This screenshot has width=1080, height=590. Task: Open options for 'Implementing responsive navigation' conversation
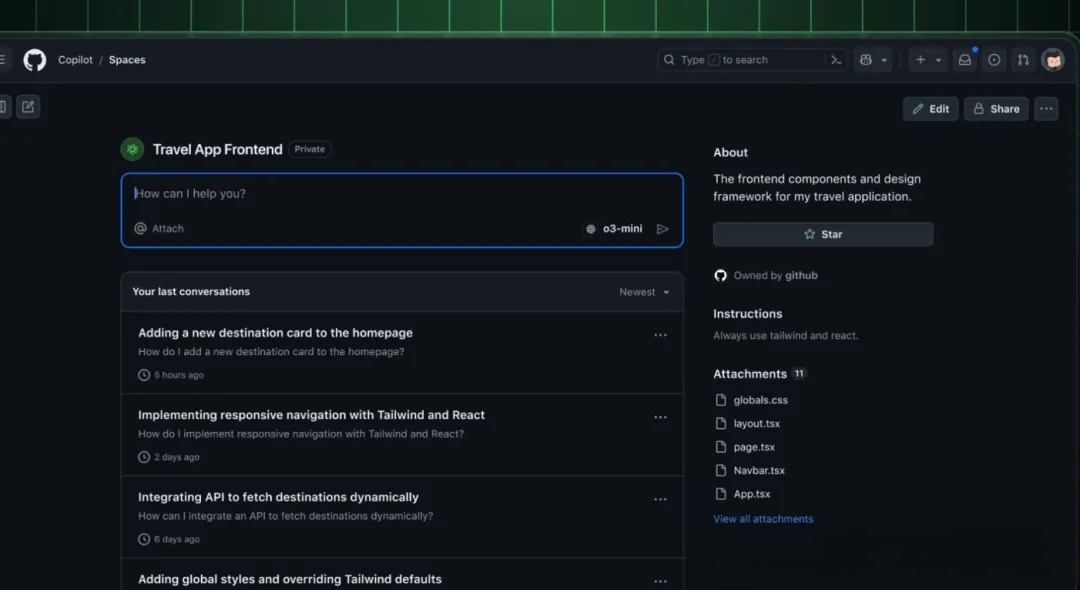(660, 417)
